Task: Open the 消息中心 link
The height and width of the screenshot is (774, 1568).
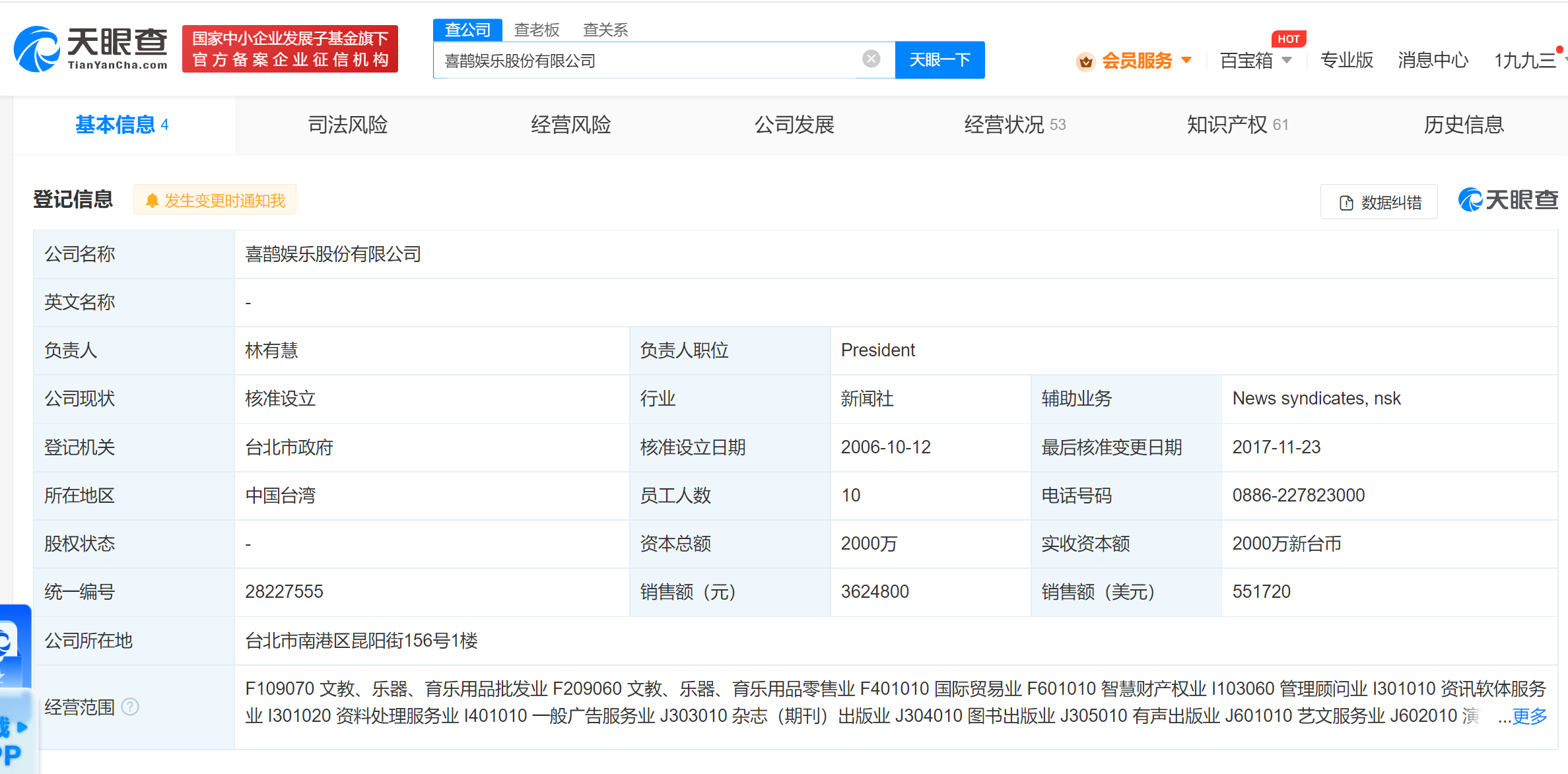Action: pyautogui.click(x=1433, y=61)
